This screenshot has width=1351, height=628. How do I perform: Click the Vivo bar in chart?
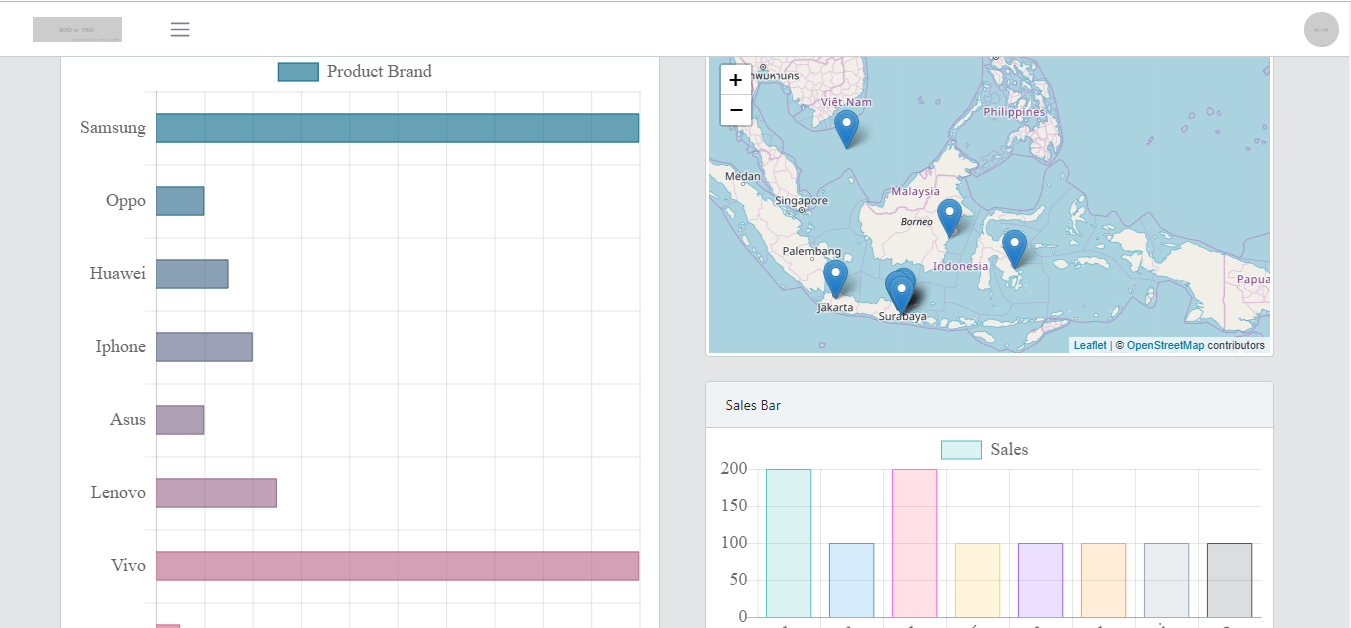[x=397, y=566]
